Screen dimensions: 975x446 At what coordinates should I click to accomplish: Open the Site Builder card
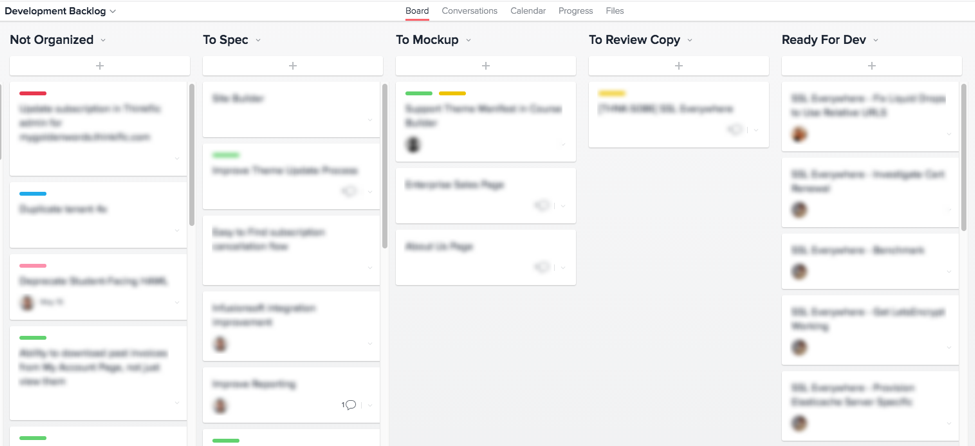[x=291, y=109]
